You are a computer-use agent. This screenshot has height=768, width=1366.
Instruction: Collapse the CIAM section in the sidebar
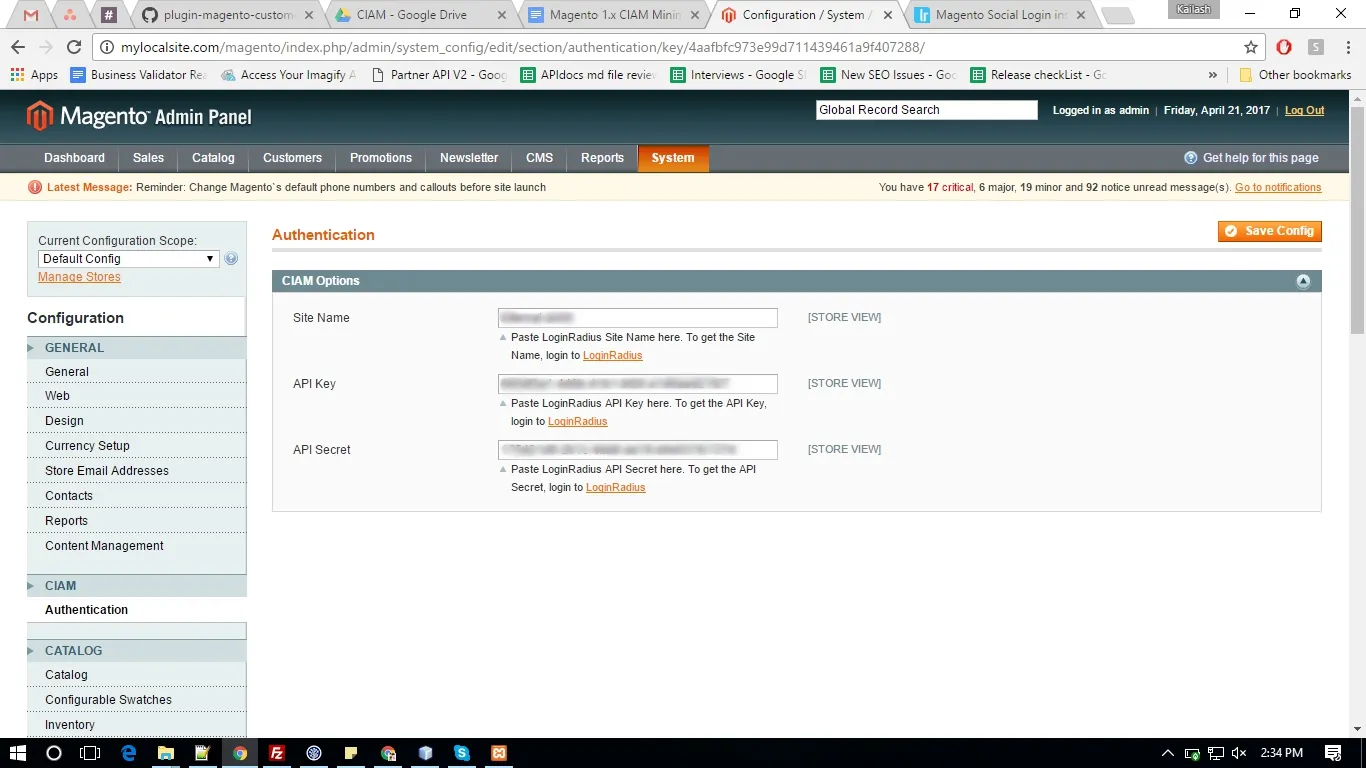point(136,586)
